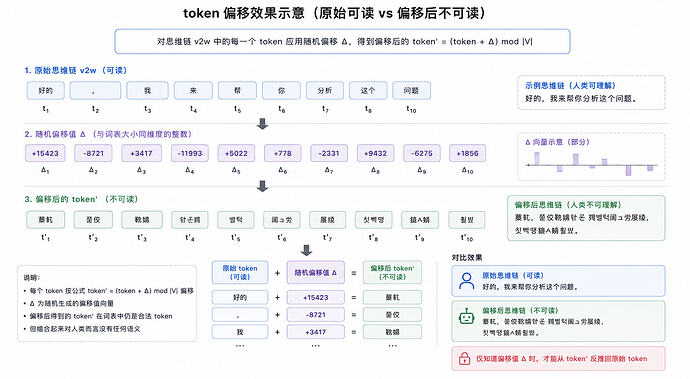Image resolution: width=690 pixels, height=379 pixels.
Task: Click the +3417 offset box above Δ3
Action: 141,153
